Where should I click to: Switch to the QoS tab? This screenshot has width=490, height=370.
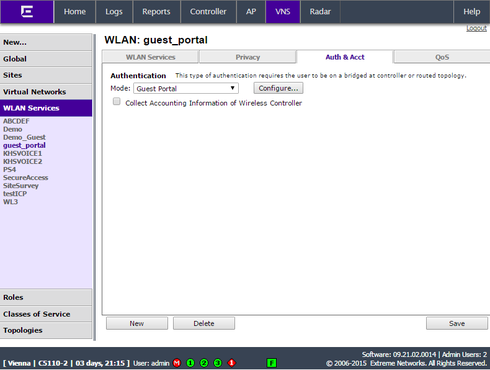[442, 57]
